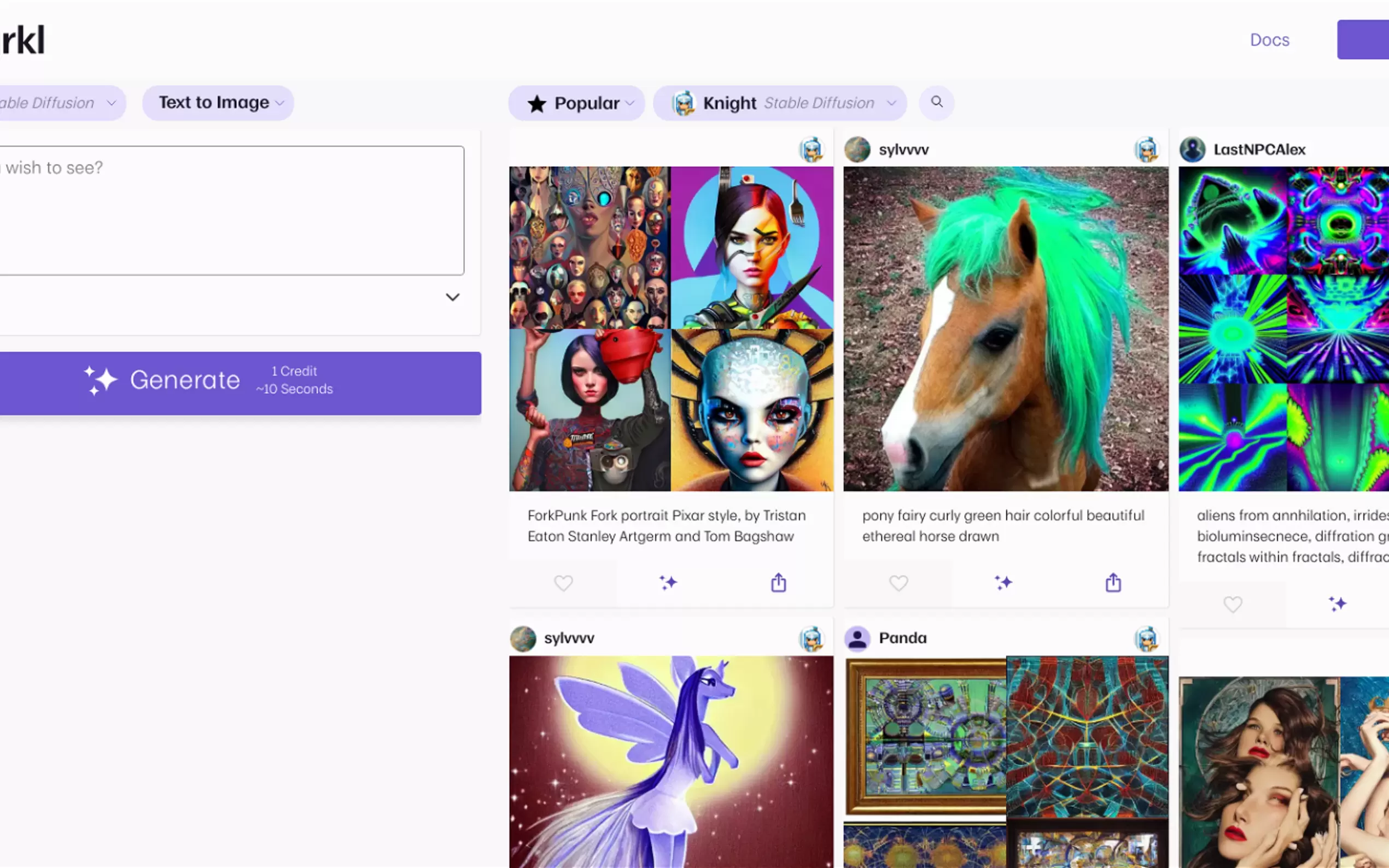Click the prompt text input box

tap(230, 210)
